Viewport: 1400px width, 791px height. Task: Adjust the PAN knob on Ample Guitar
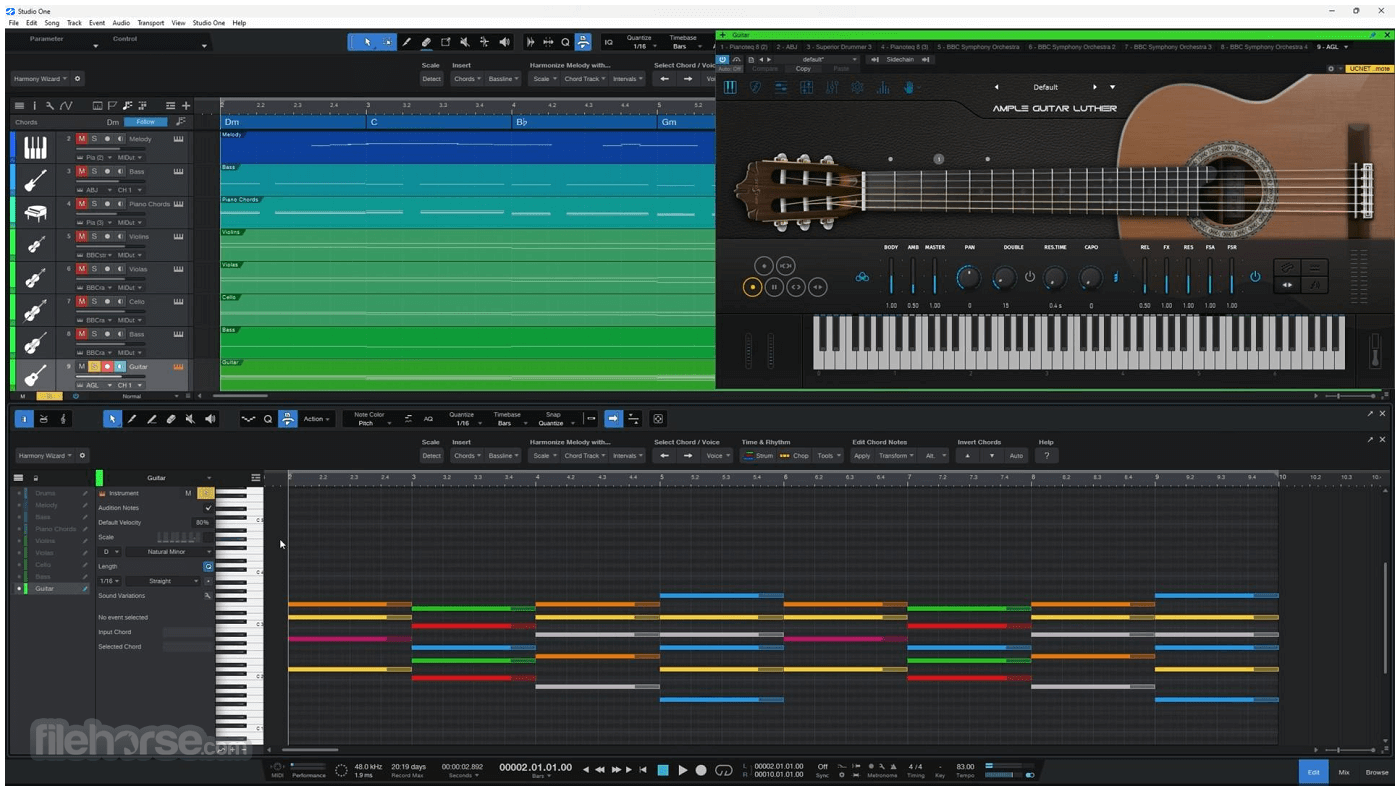(968, 277)
